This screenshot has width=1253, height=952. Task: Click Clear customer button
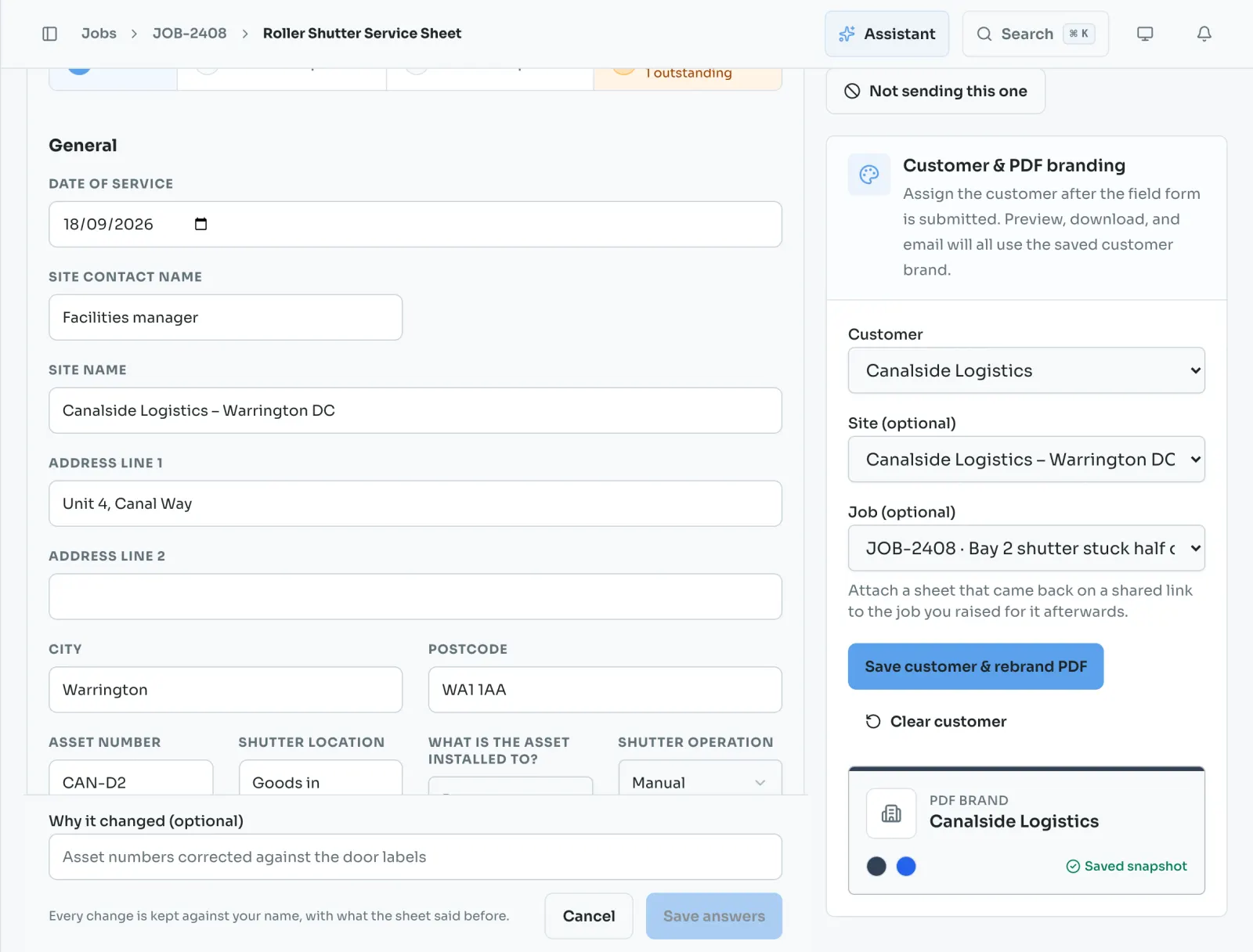coord(936,721)
